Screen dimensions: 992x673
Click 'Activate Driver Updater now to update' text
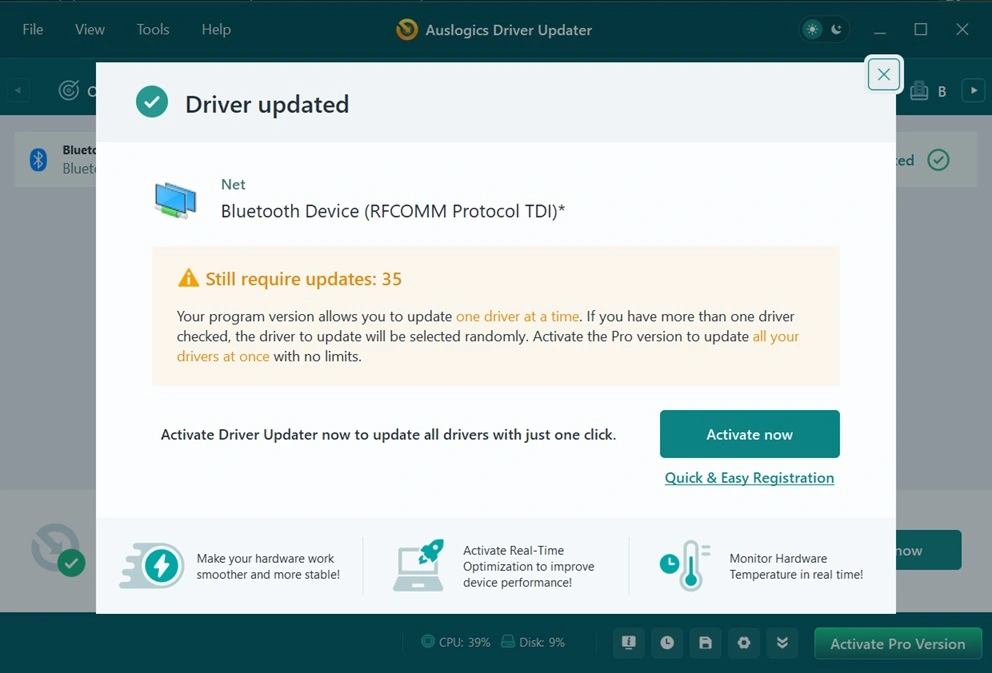click(x=388, y=435)
